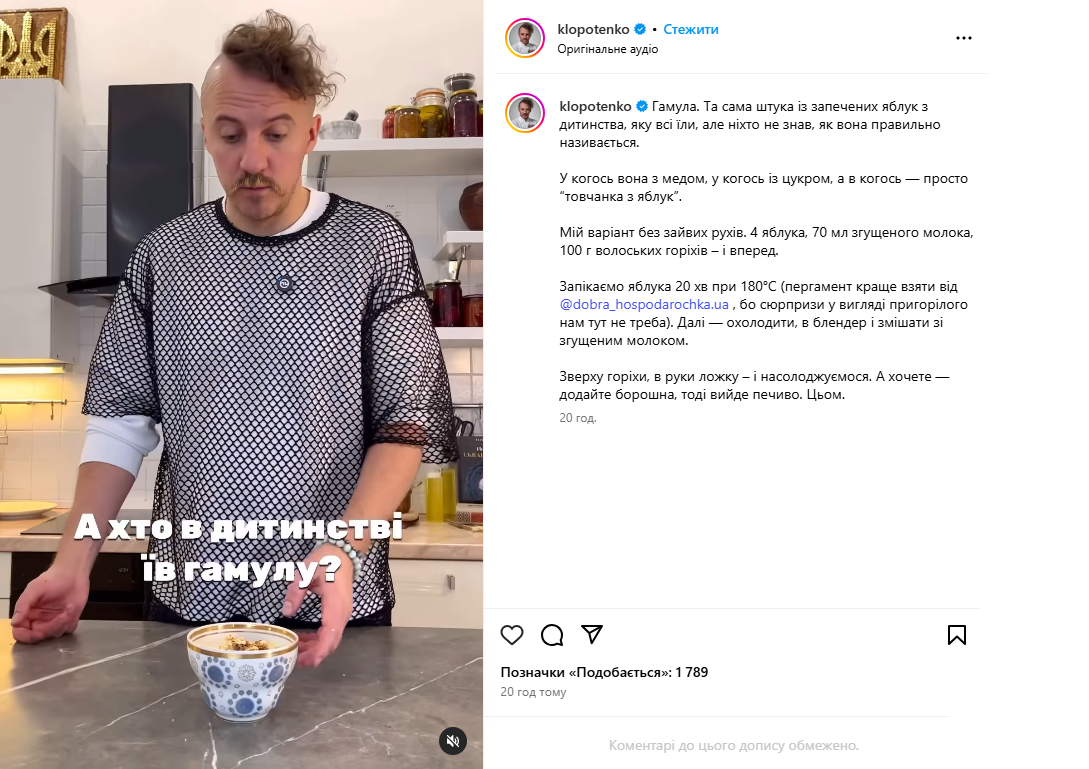Click the klopotenko avatar beside the caption
1089x769 pixels.
525,113
